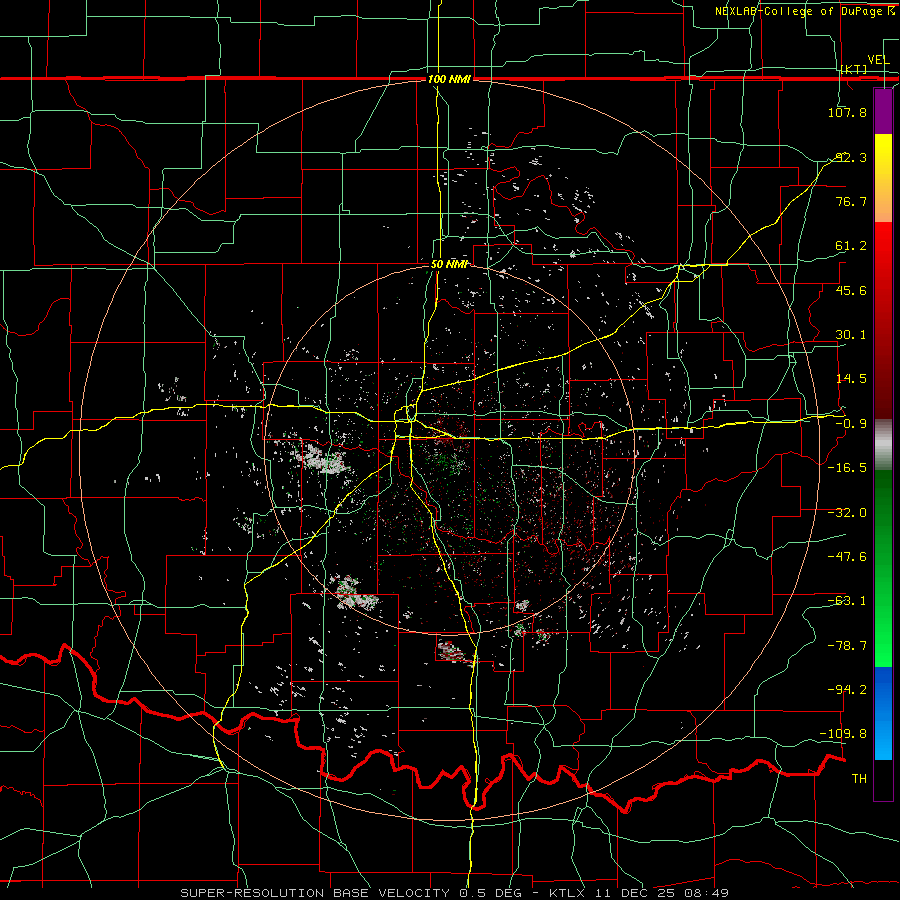Pick the blue segment of the color bar

pos(883,713)
